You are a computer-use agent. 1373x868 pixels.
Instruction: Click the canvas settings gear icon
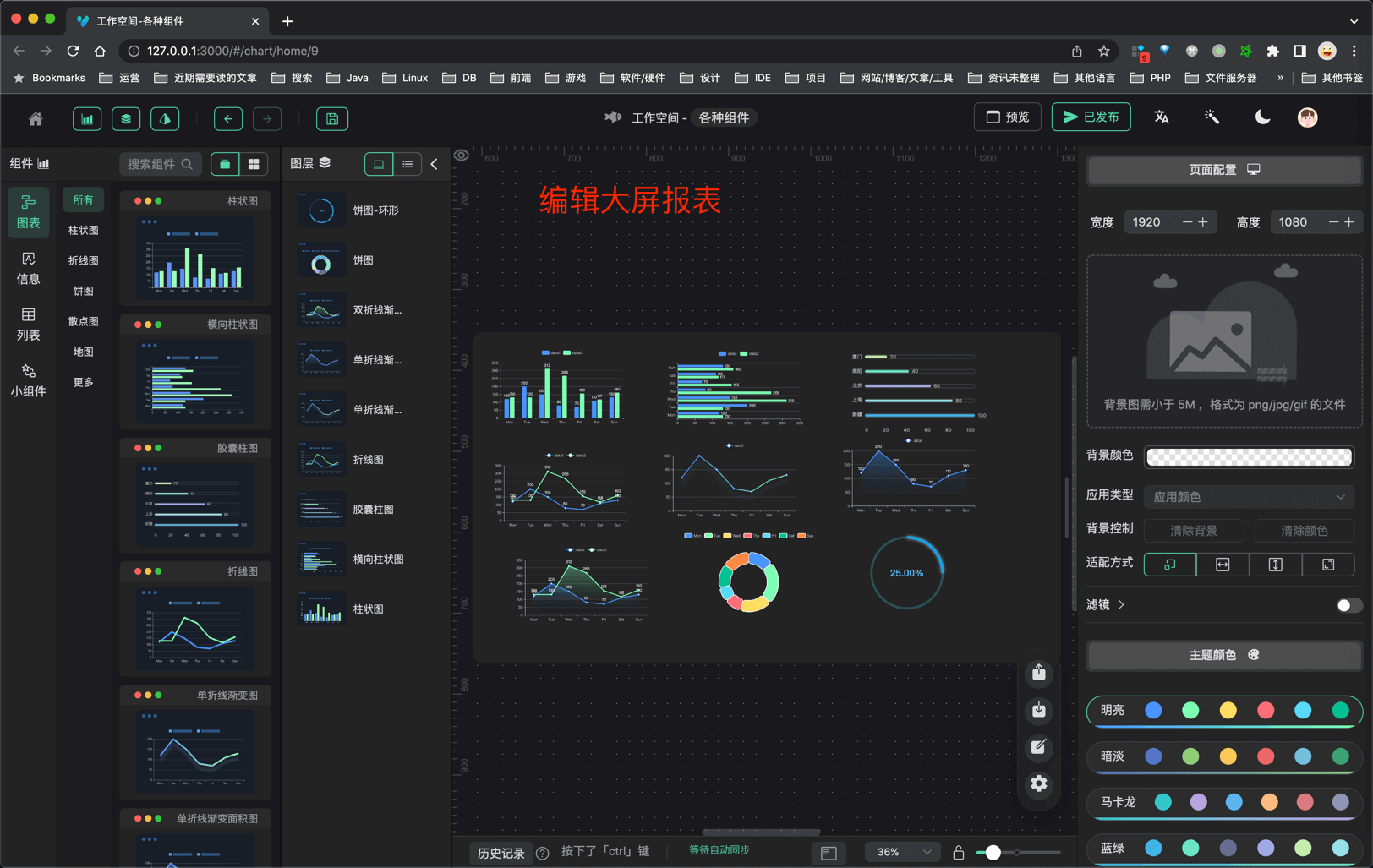pos(1039,783)
